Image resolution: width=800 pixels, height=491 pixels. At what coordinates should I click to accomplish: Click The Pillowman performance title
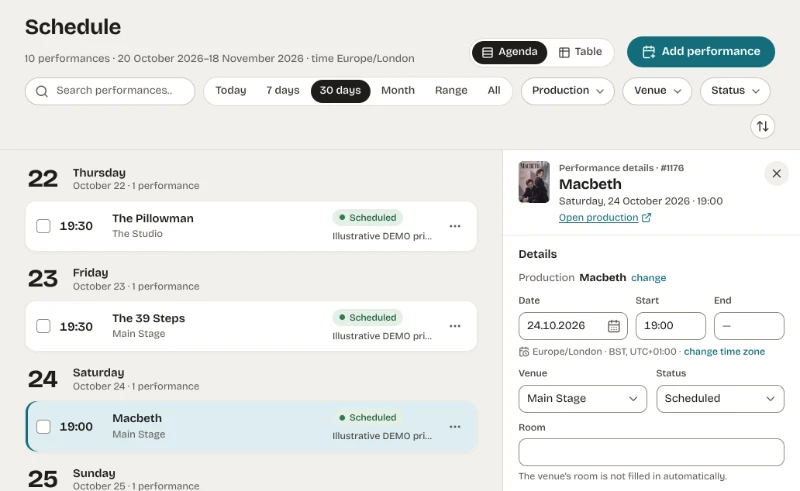point(153,218)
